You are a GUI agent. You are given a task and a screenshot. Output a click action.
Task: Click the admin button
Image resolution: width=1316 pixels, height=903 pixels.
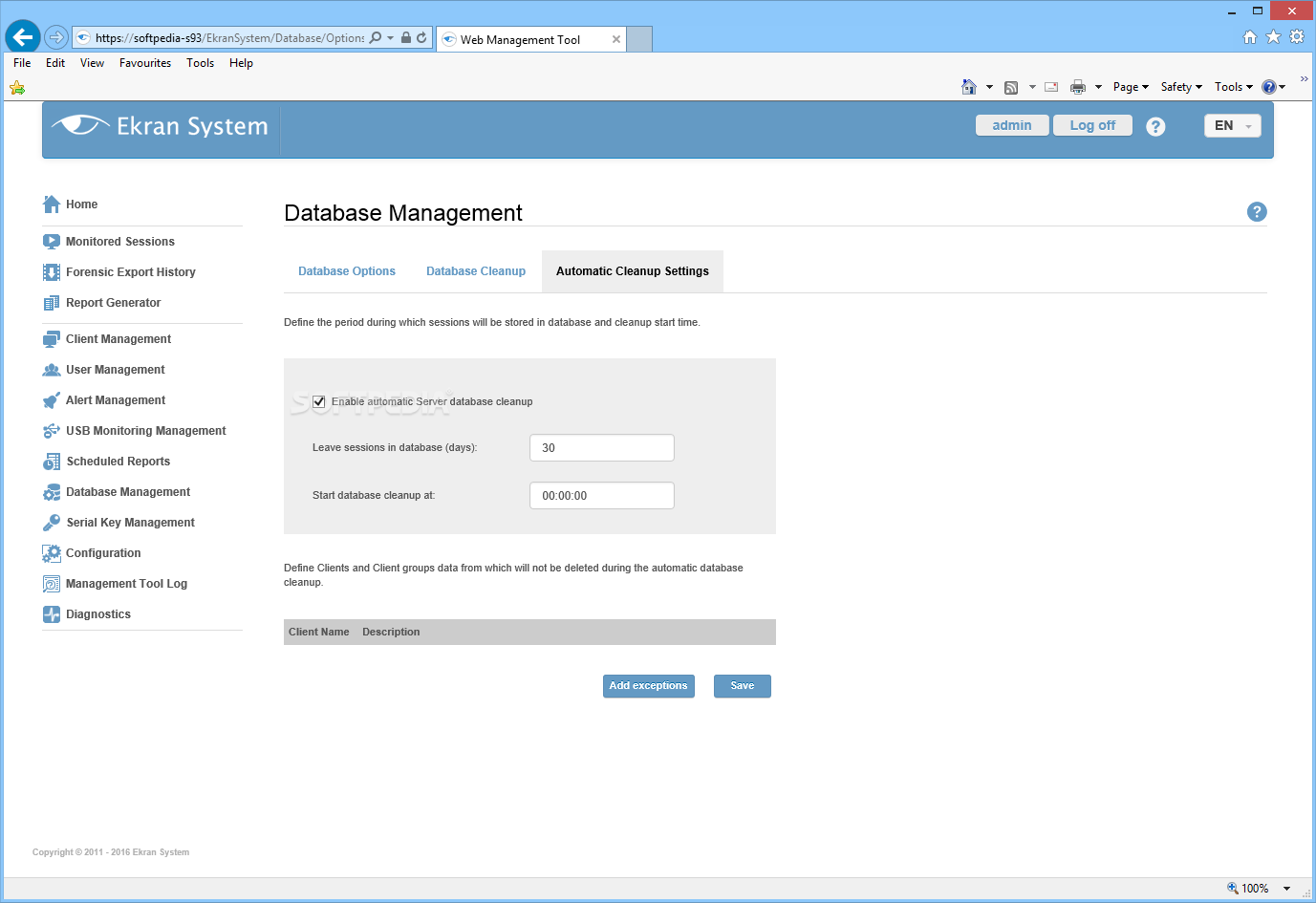coord(1012,125)
